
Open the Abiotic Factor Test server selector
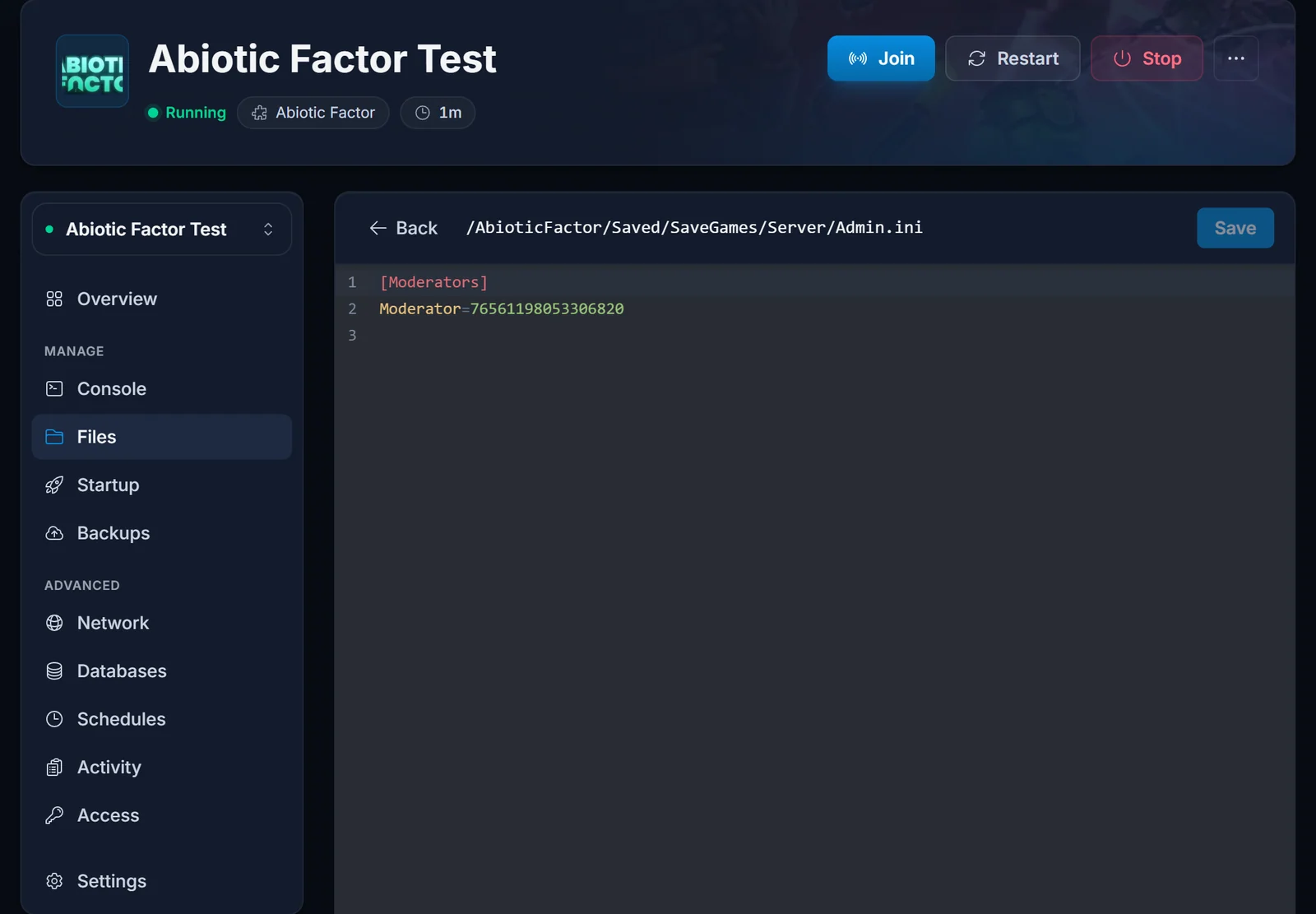click(x=162, y=229)
